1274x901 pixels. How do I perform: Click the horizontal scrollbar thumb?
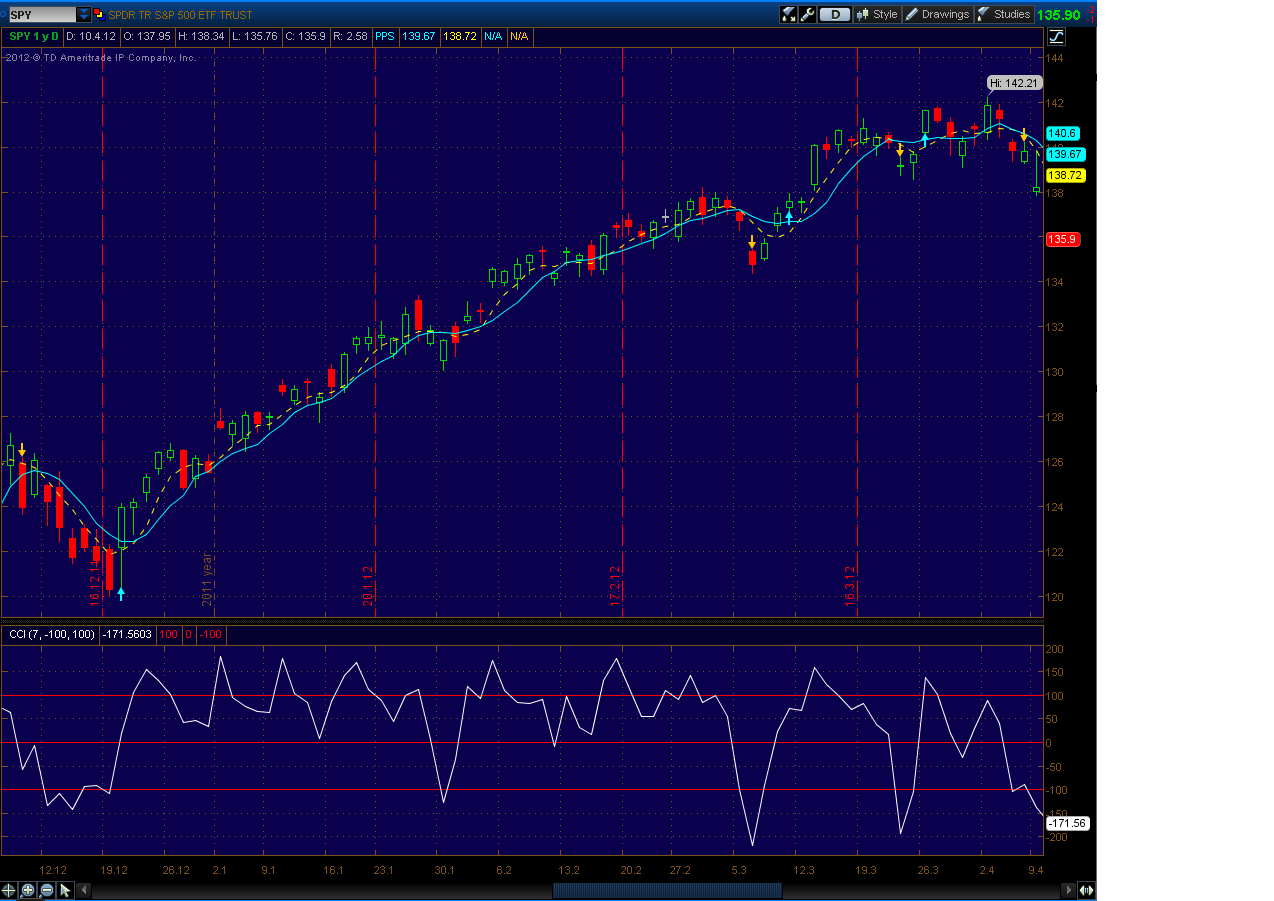(x=667, y=890)
